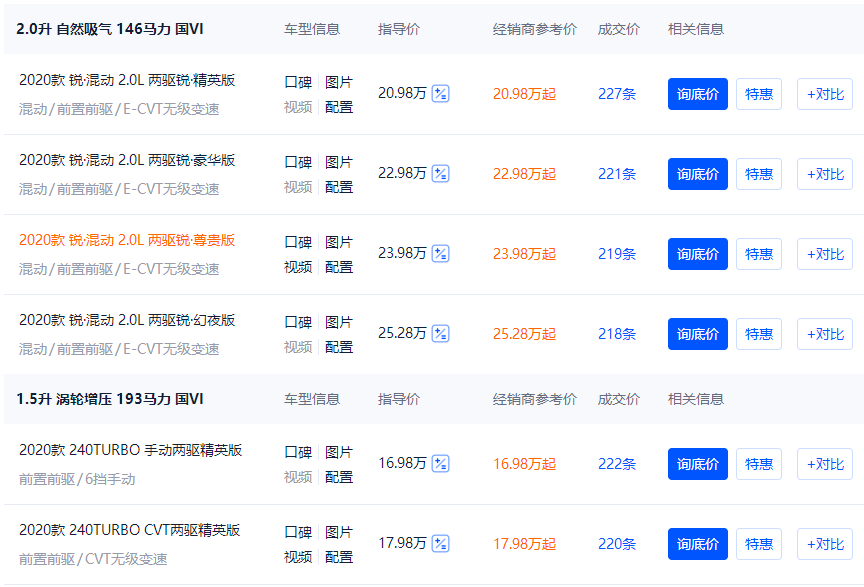This screenshot has width=864, height=587.
Task: Open dealer price 25.28万起
Action: [x=525, y=334]
